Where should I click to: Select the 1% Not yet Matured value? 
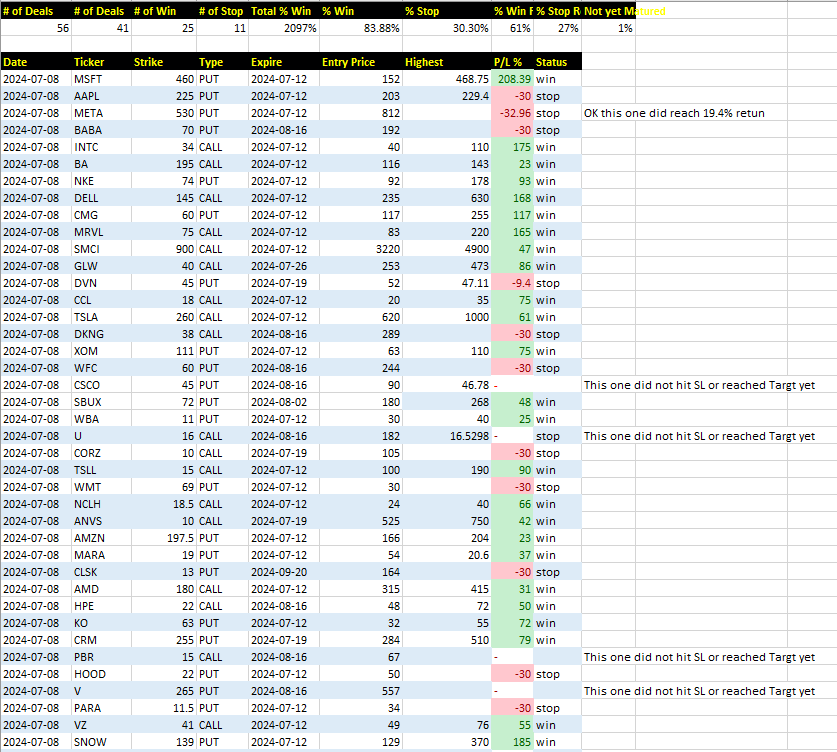pyautogui.click(x=609, y=28)
